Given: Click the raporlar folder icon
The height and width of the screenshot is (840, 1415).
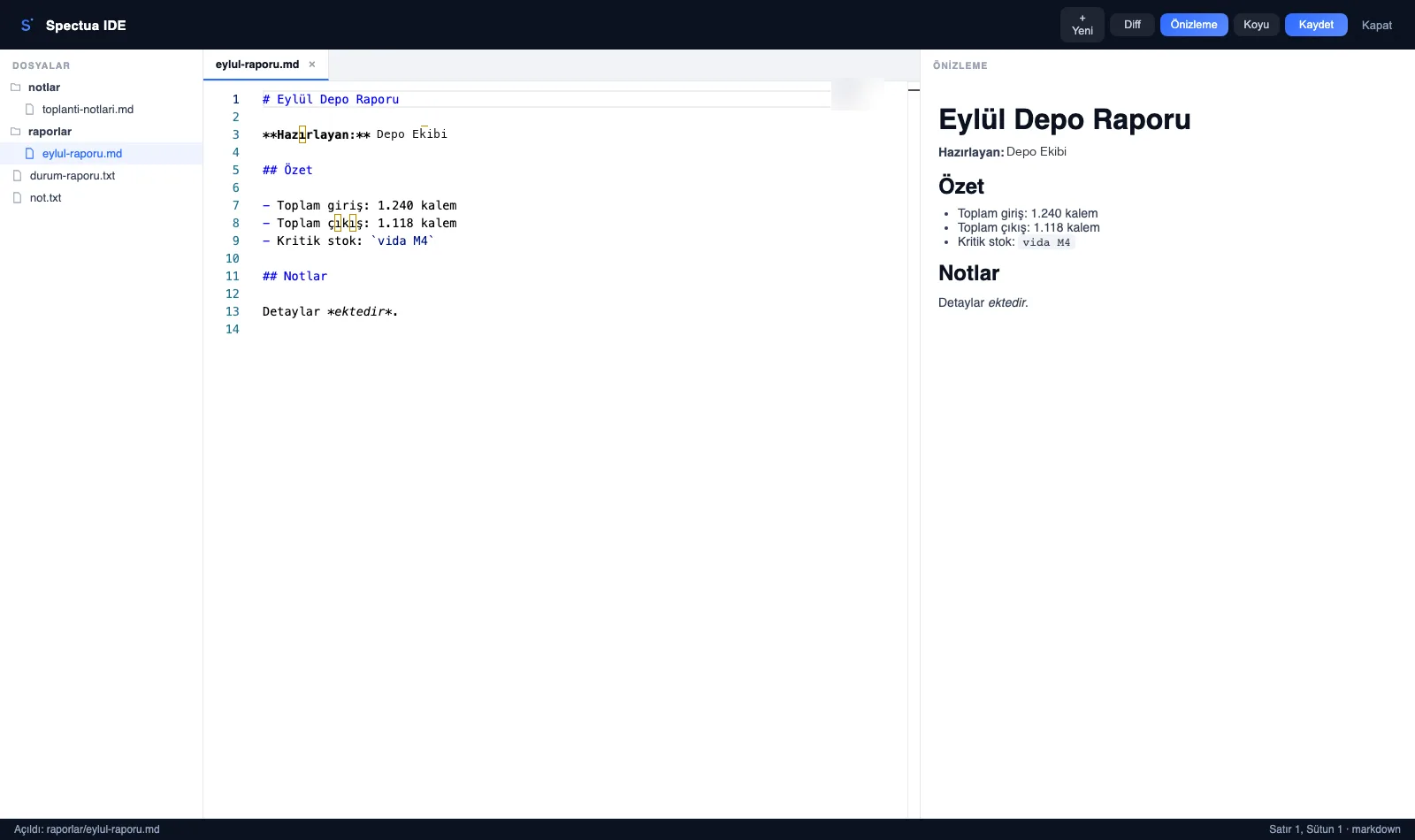Looking at the screenshot, I should pyautogui.click(x=15, y=132).
